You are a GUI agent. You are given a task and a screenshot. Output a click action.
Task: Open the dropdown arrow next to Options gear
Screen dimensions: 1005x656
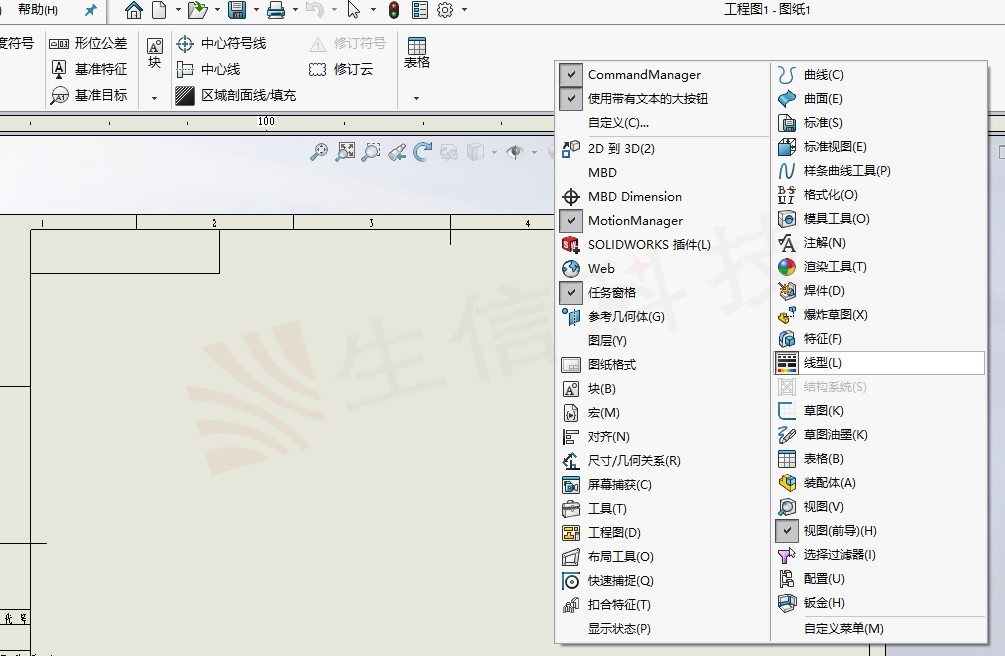[464, 10]
